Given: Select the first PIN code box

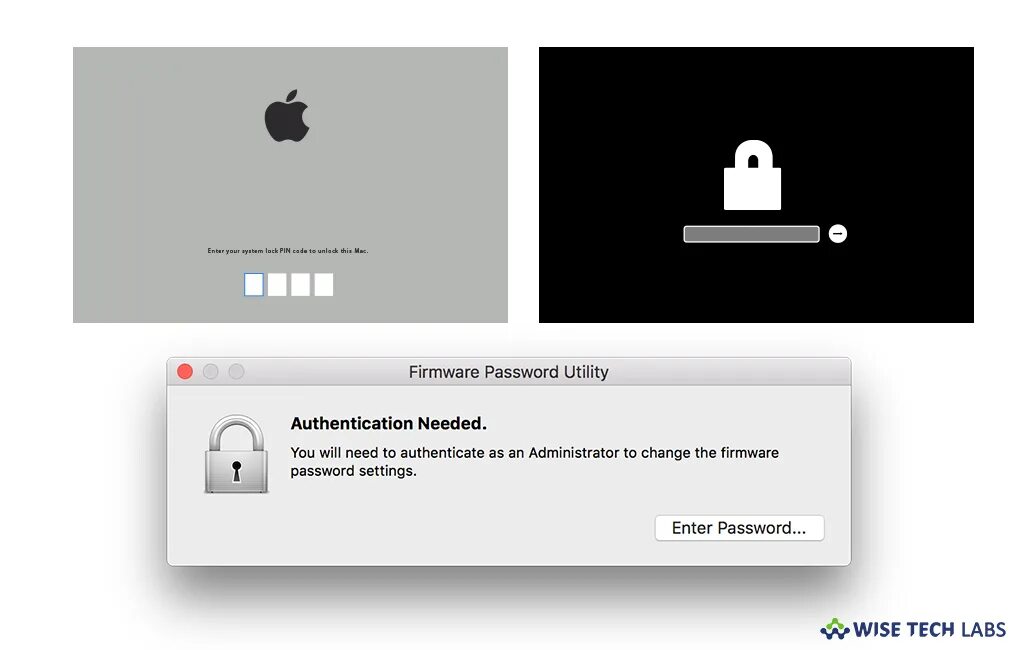Looking at the screenshot, I should click(x=254, y=285).
